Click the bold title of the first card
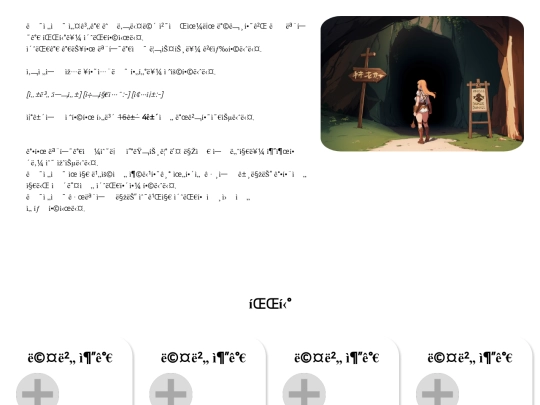Image resolution: width=540 pixels, height=405 pixels. (x=70, y=358)
